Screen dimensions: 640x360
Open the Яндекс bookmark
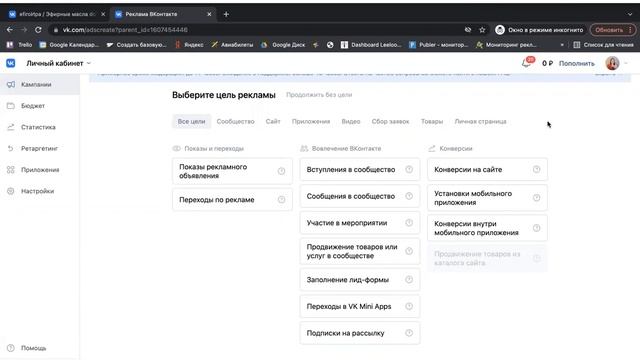click(x=189, y=45)
